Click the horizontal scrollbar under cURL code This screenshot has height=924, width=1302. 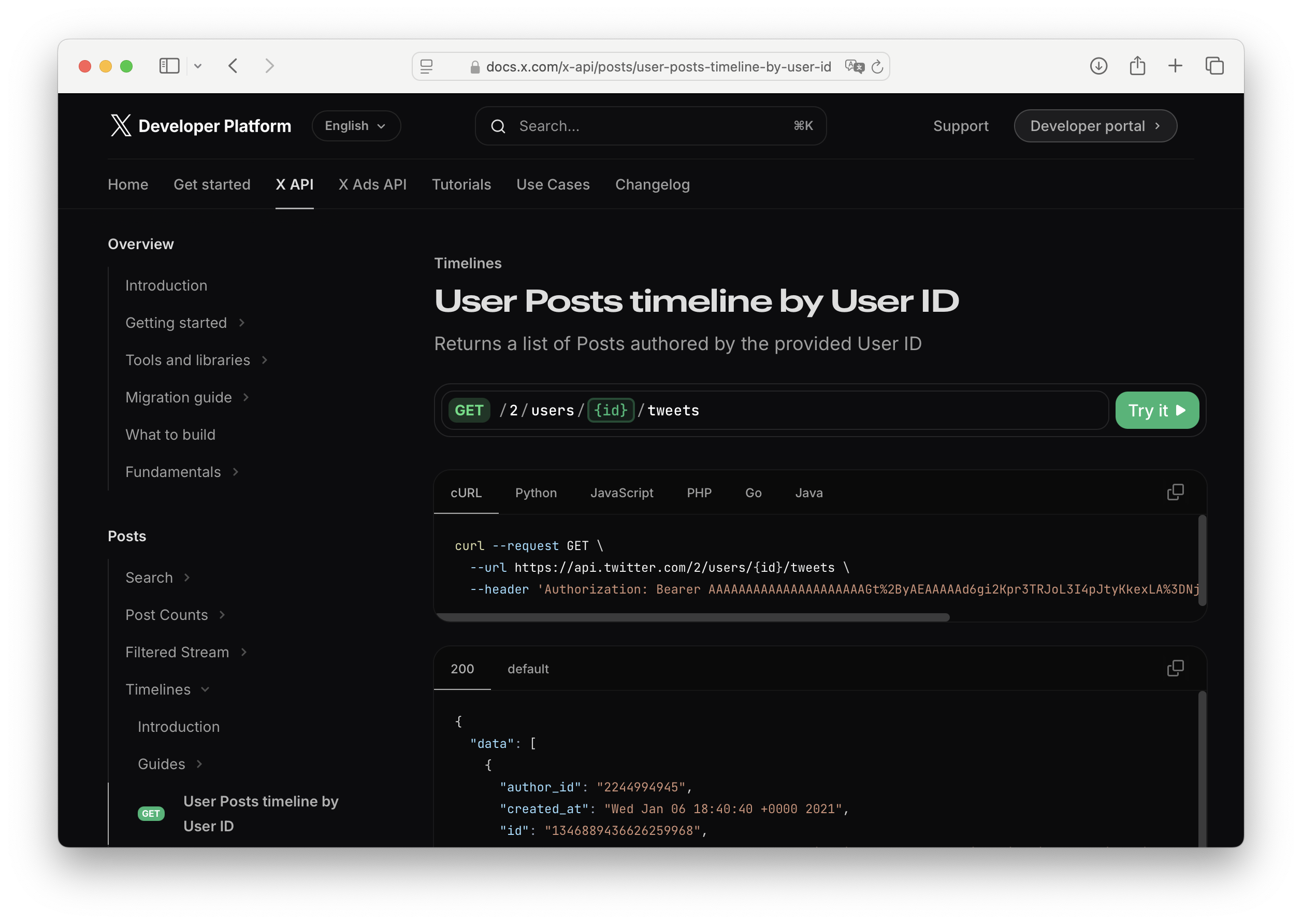(x=692, y=617)
